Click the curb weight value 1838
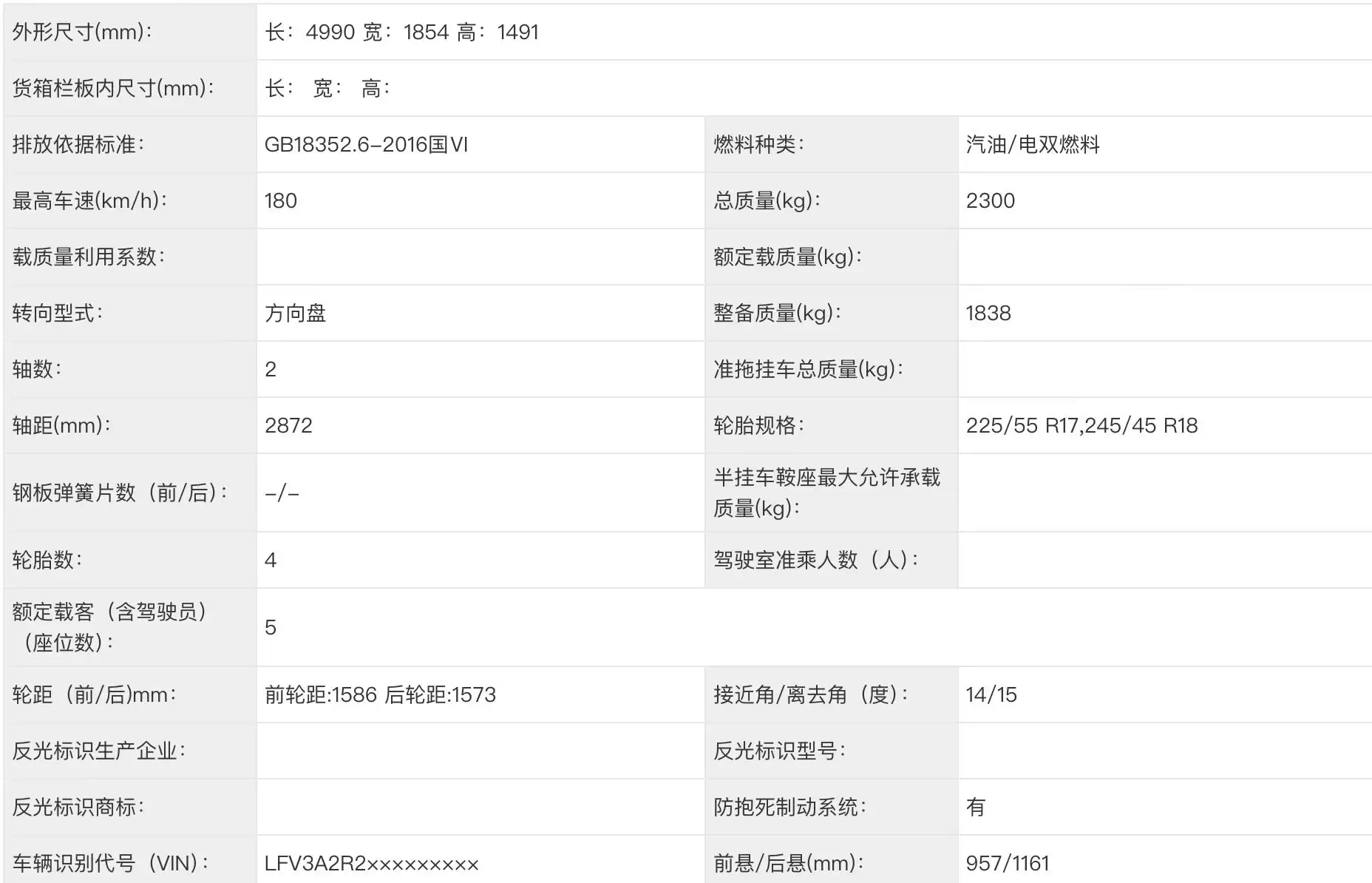This screenshot has height=883, width=1372. coord(987,313)
